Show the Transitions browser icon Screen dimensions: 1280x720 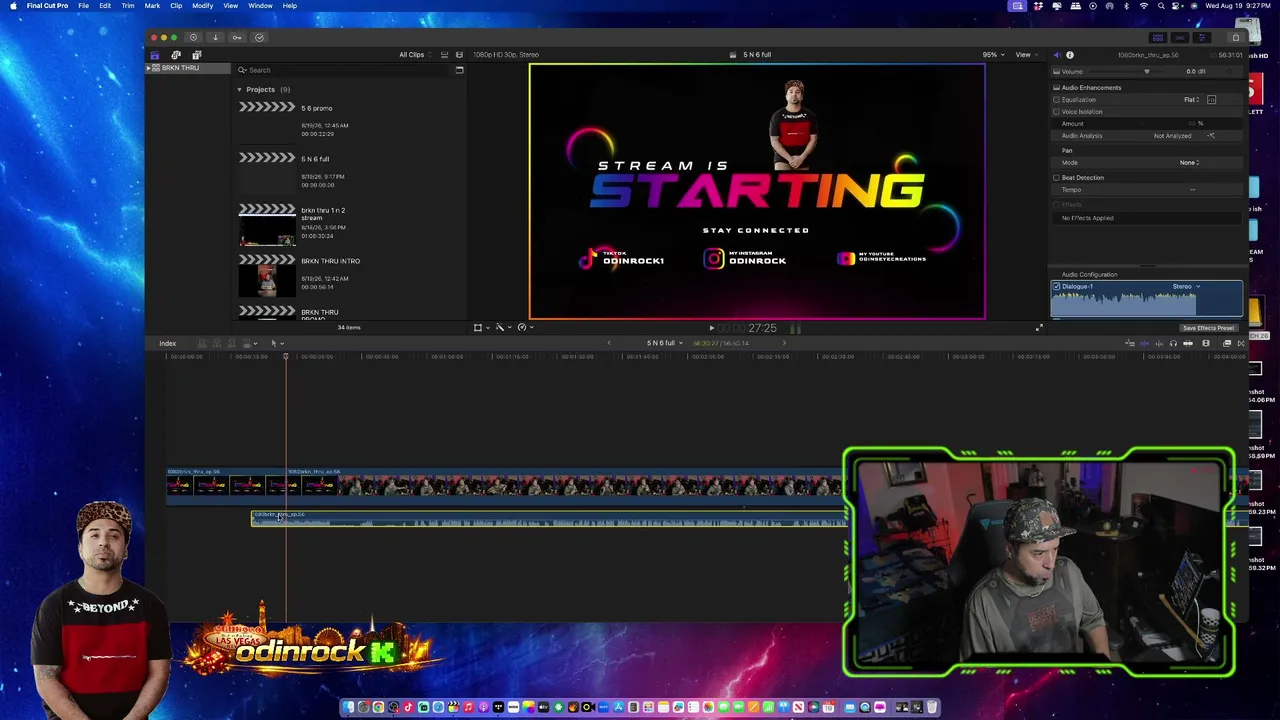point(1241,344)
